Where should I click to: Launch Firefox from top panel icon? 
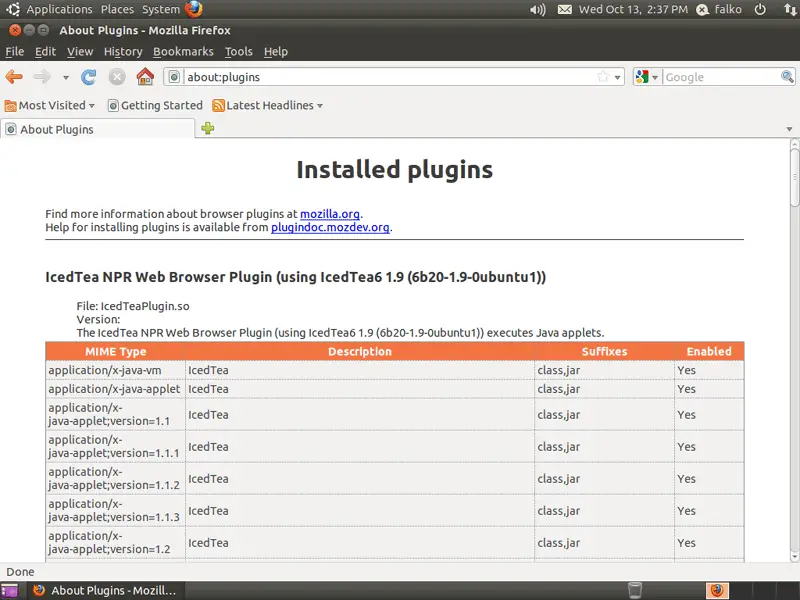coord(193,9)
